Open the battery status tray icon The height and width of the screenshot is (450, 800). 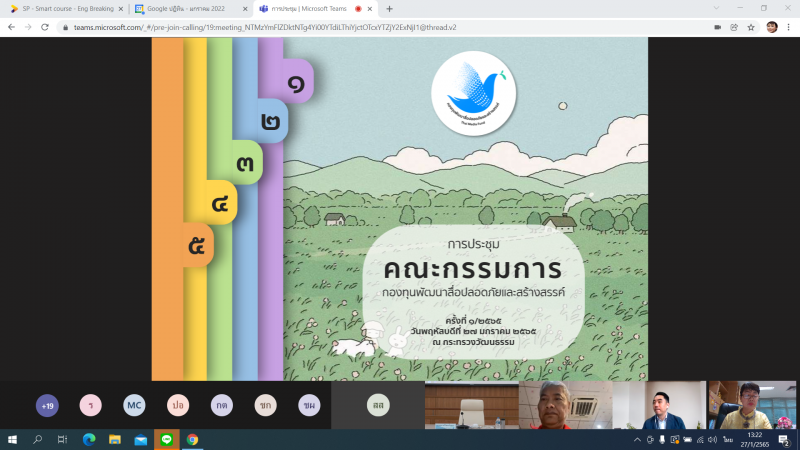[688, 440]
